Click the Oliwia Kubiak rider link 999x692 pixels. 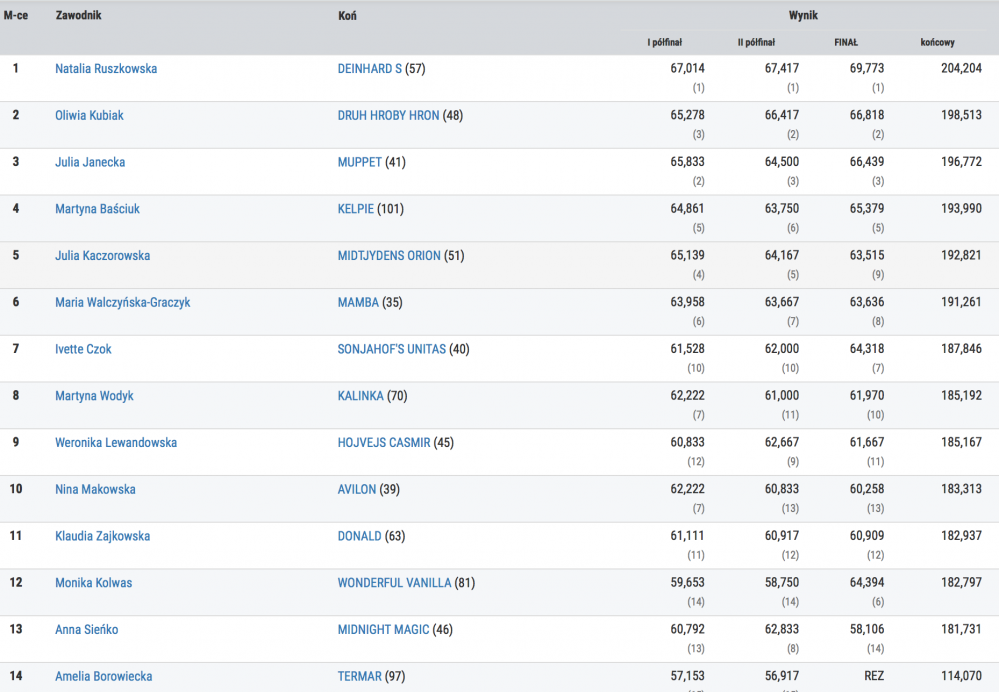(x=89, y=116)
